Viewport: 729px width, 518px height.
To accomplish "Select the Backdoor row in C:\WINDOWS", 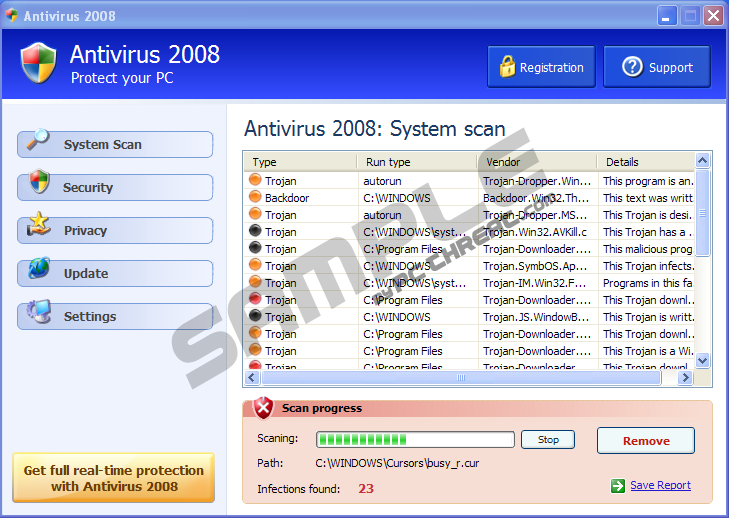I will click(x=469, y=198).
